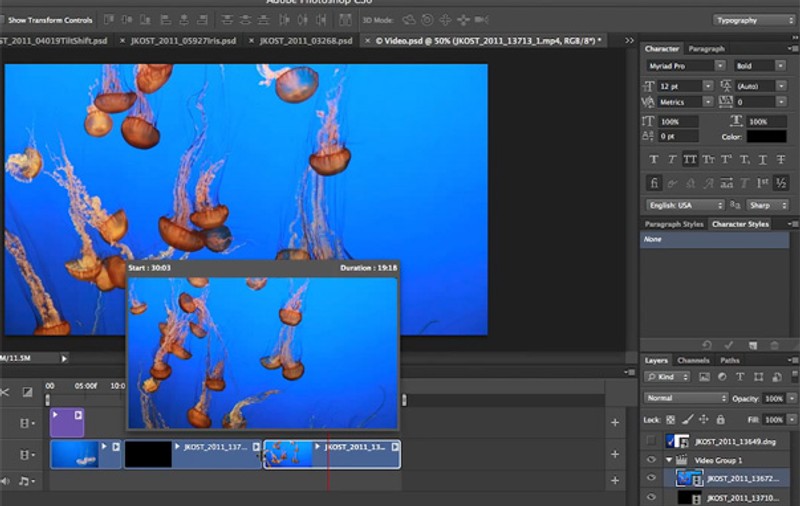800x506 pixels.
Task: Toggle lock all padlock icon
Action: [x=720, y=420]
